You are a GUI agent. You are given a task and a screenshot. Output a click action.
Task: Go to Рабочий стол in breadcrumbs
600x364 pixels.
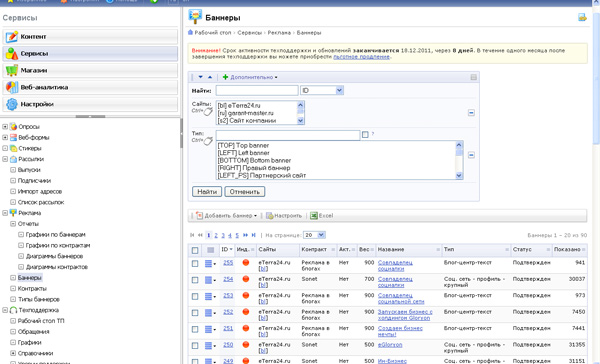[x=213, y=33]
